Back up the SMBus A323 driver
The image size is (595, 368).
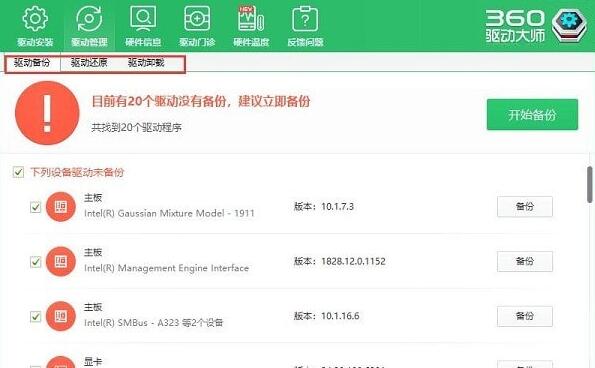coord(525,316)
